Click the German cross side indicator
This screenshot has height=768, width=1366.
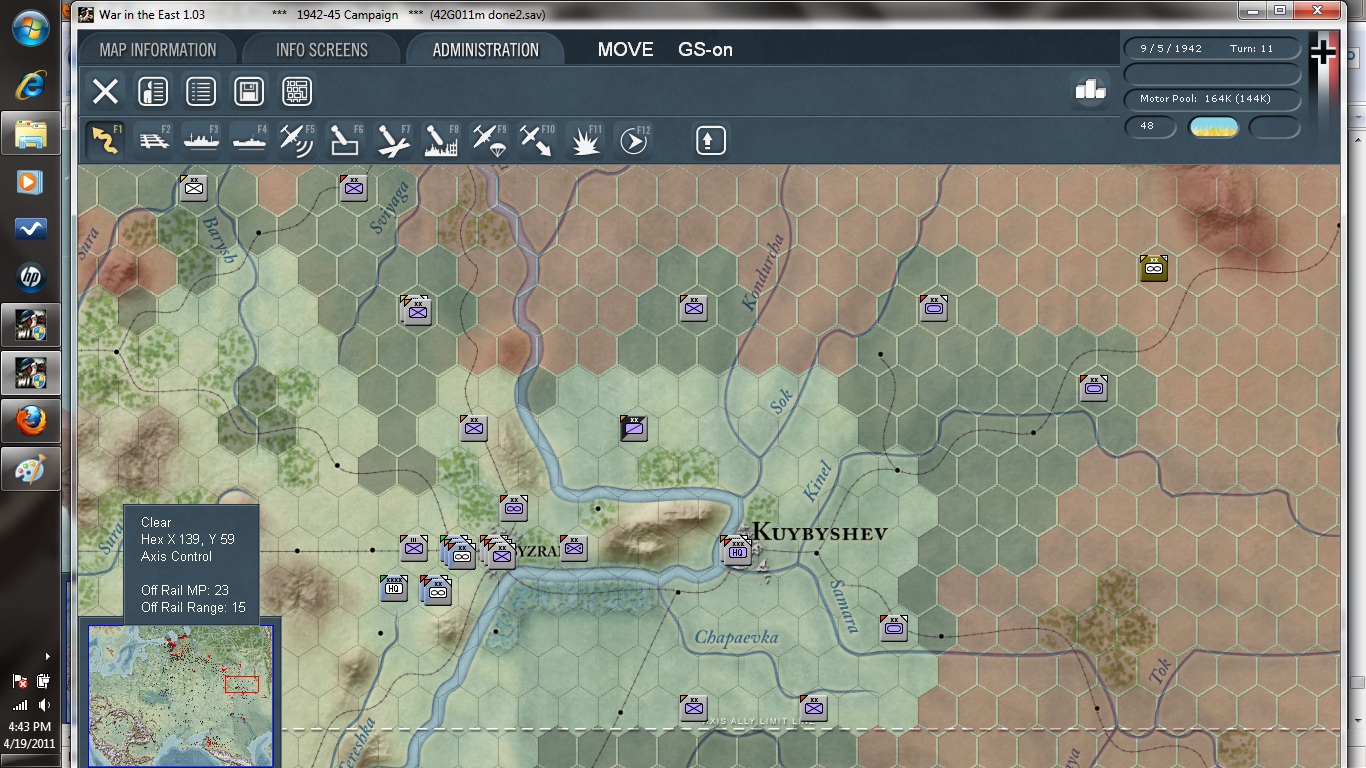tap(1323, 52)
